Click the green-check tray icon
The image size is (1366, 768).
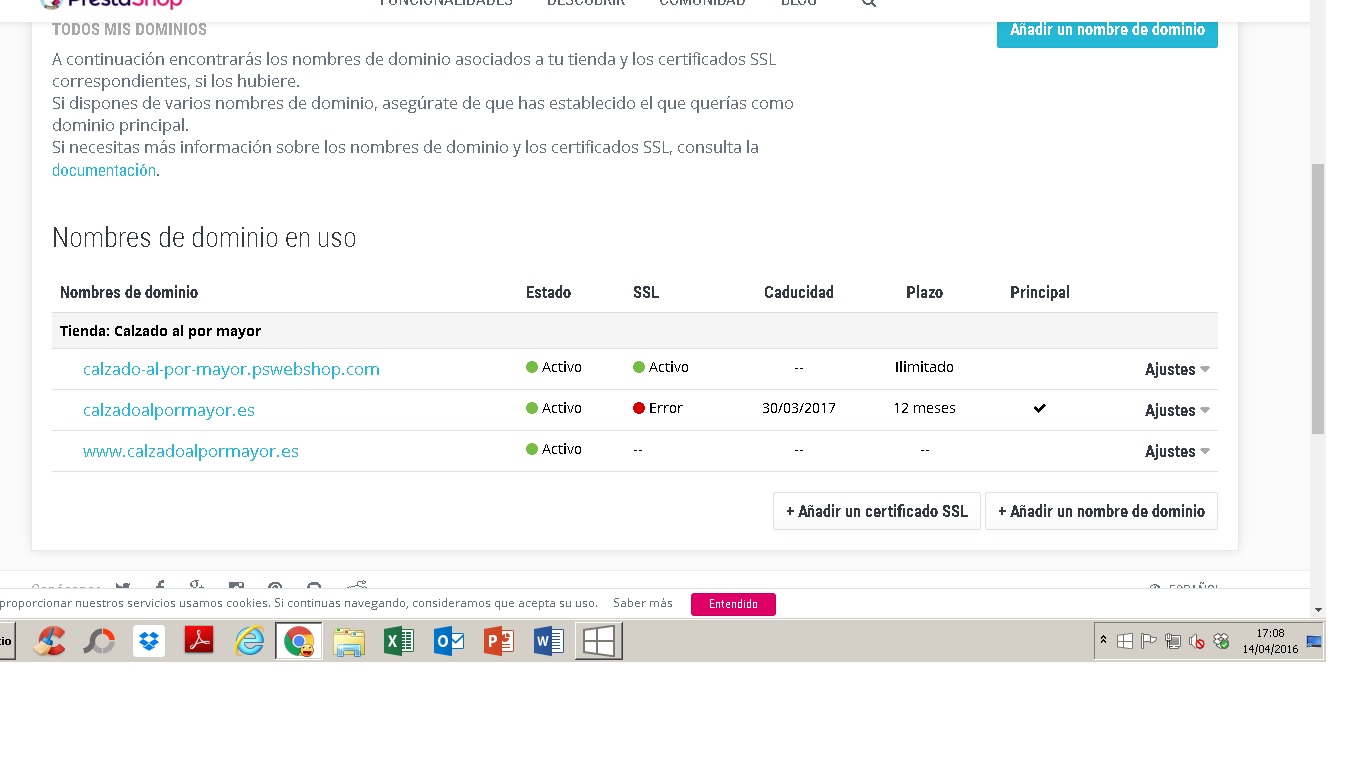click(1221, 641)
